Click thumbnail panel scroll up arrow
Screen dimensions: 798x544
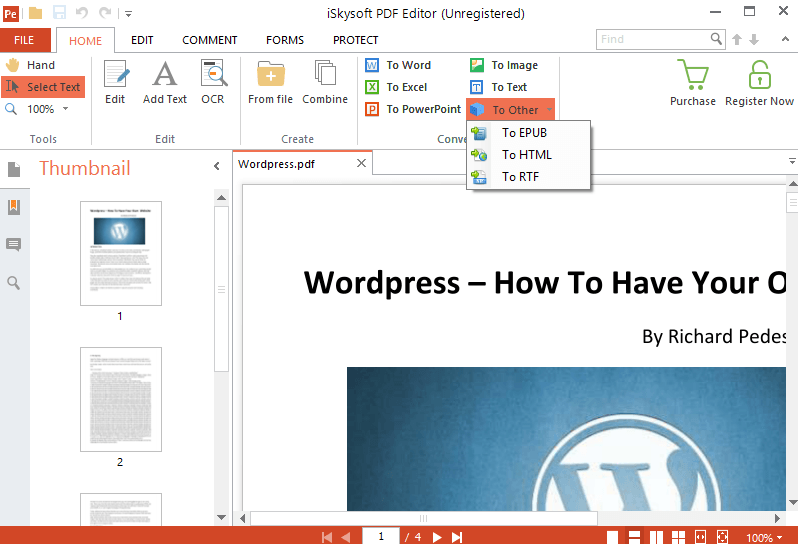(221, 197)
